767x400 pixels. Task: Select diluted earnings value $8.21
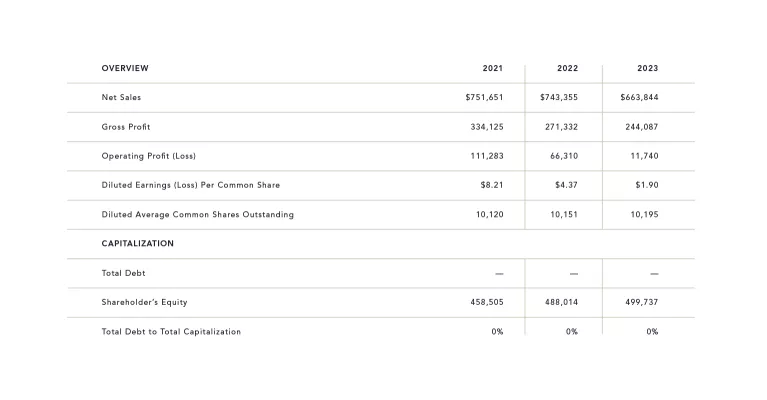coord(492,185)
